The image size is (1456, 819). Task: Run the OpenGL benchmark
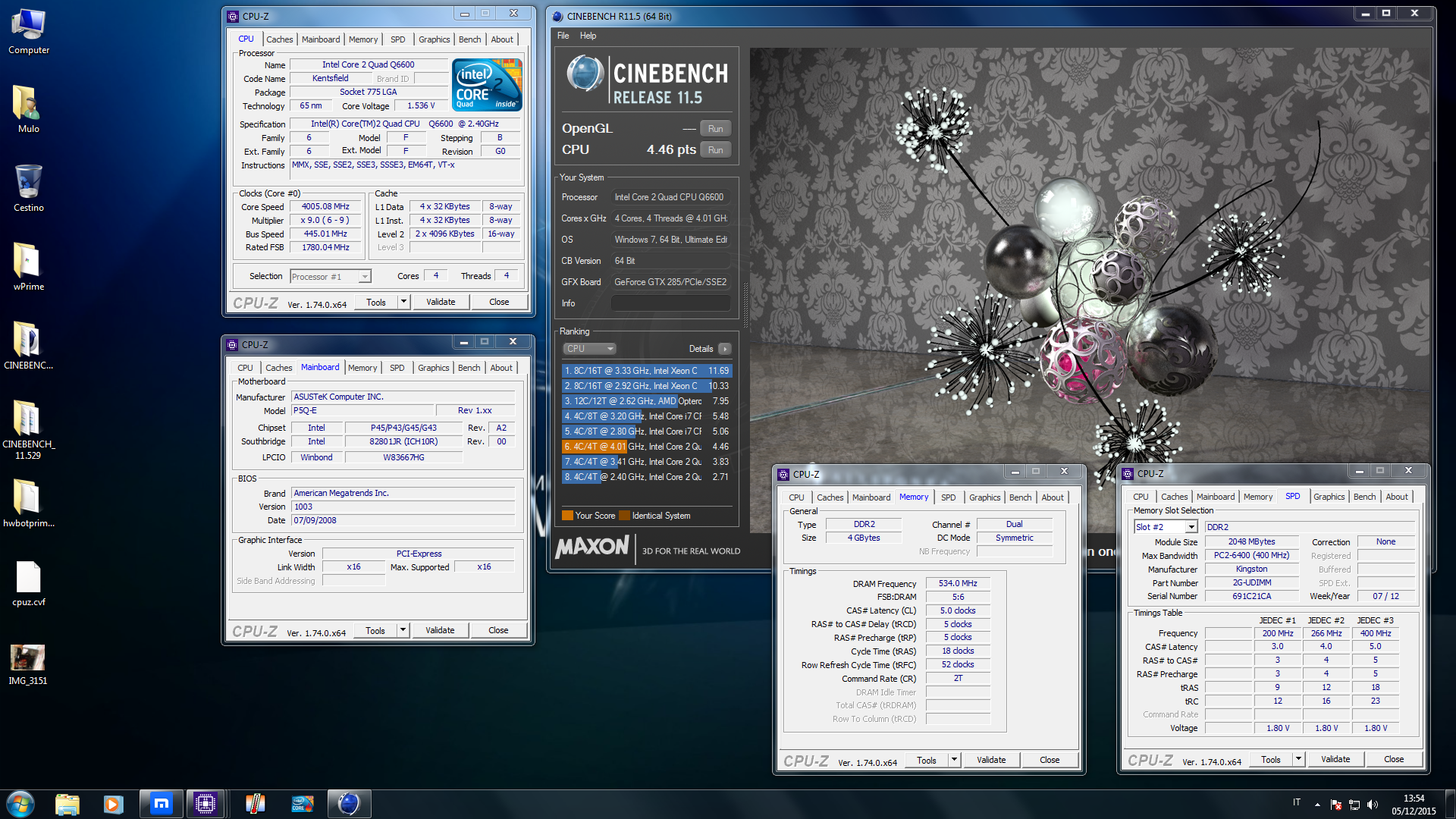pos(716,129)
